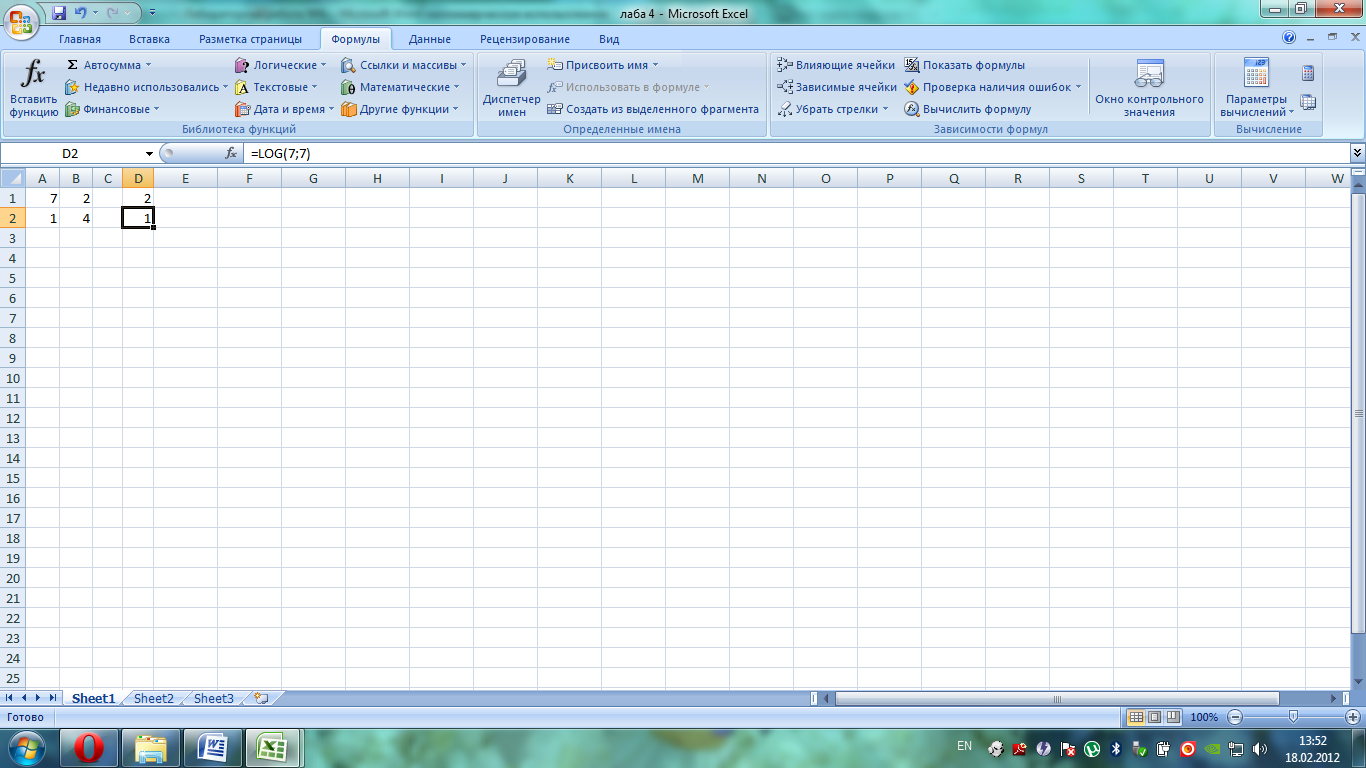
Task: Trace dependents with Зависимые ячейки
Action: pos(837,87)
